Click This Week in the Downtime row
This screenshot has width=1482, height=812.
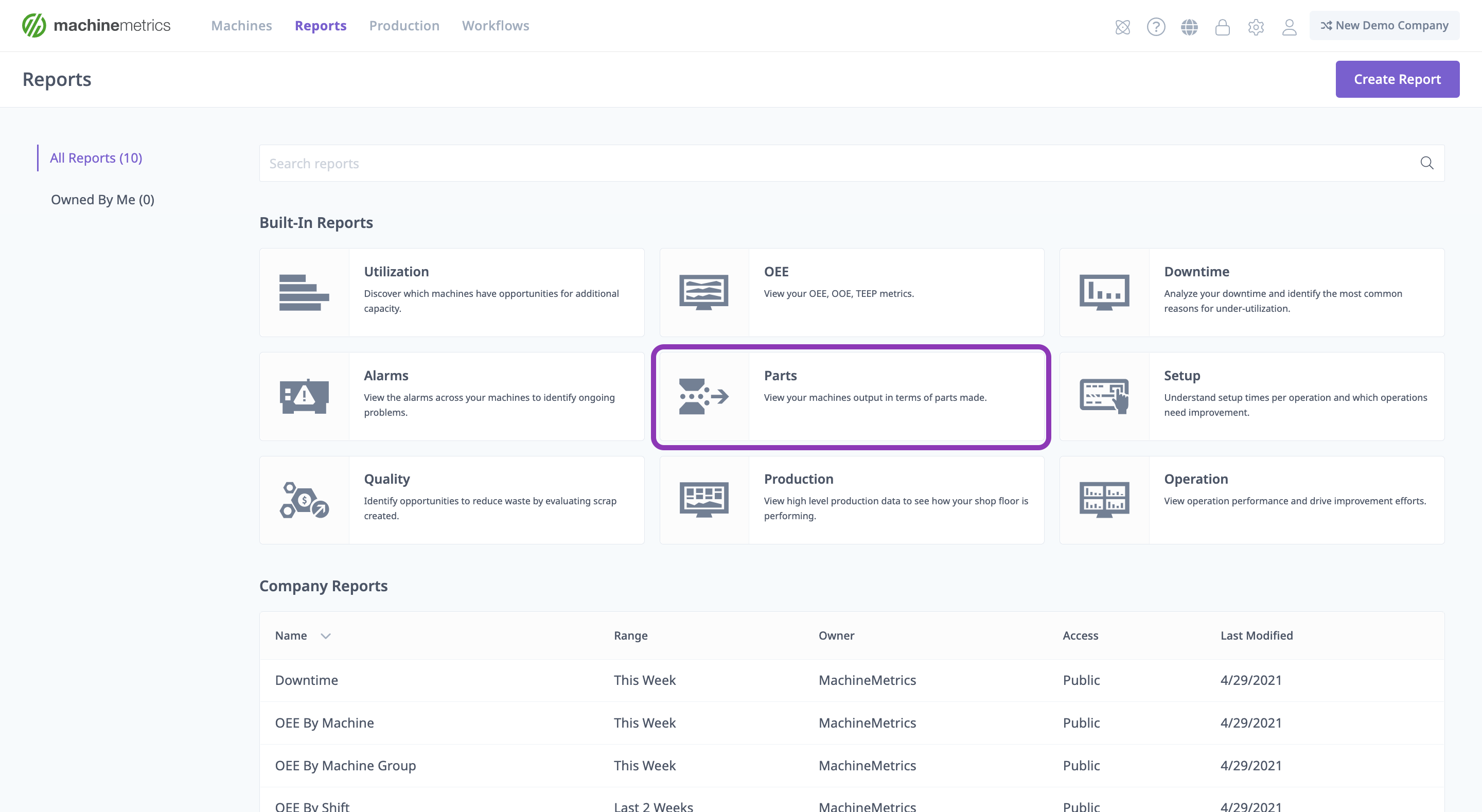(x=644, y=680)
